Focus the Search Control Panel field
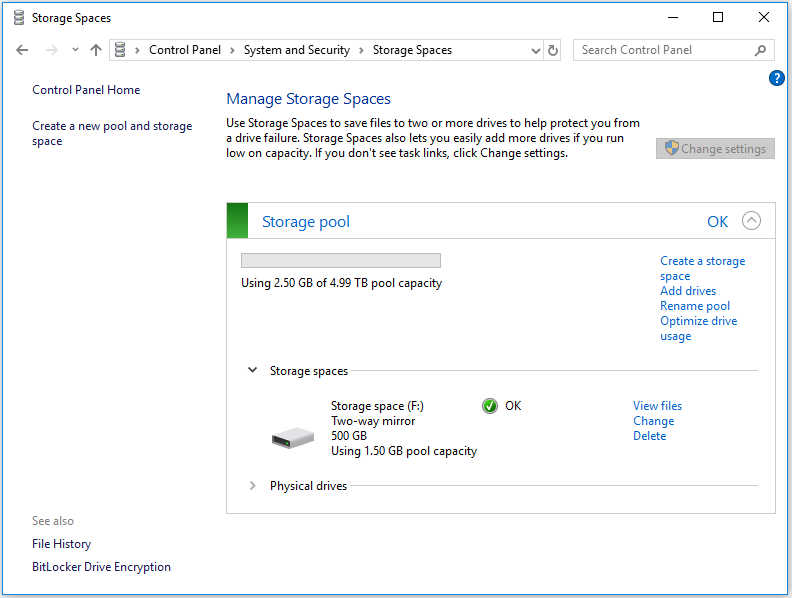 pyautogui.click(x=673, y=50)
